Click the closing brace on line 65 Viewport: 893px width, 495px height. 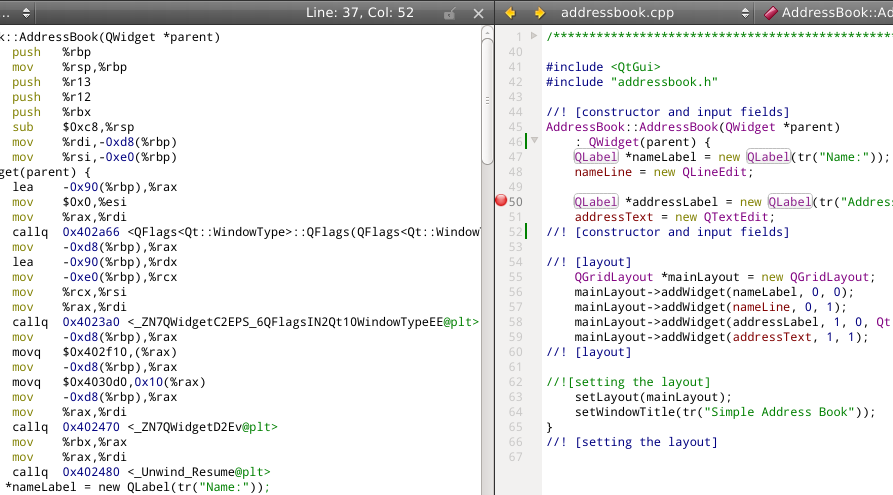(x=550, y=427)
